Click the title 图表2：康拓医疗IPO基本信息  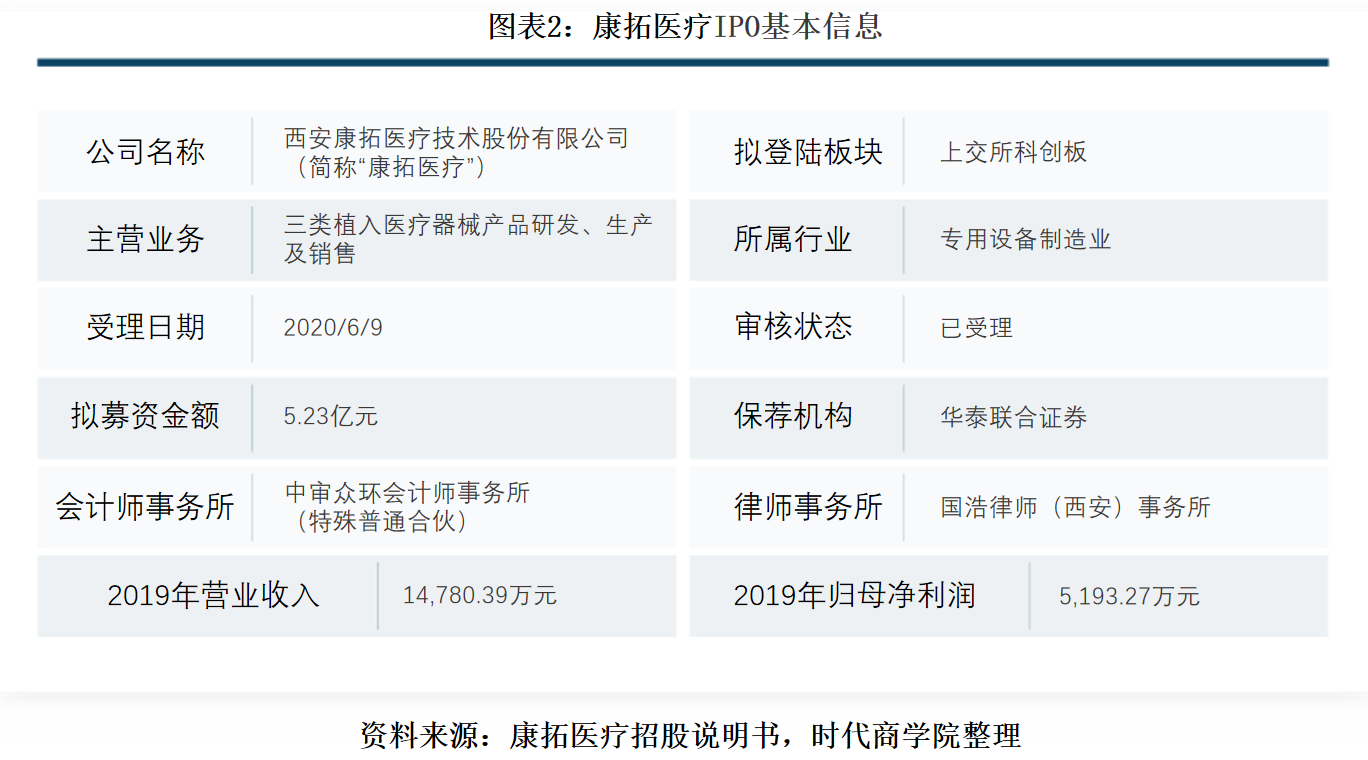pyautogui.click(x=685, y=26)
